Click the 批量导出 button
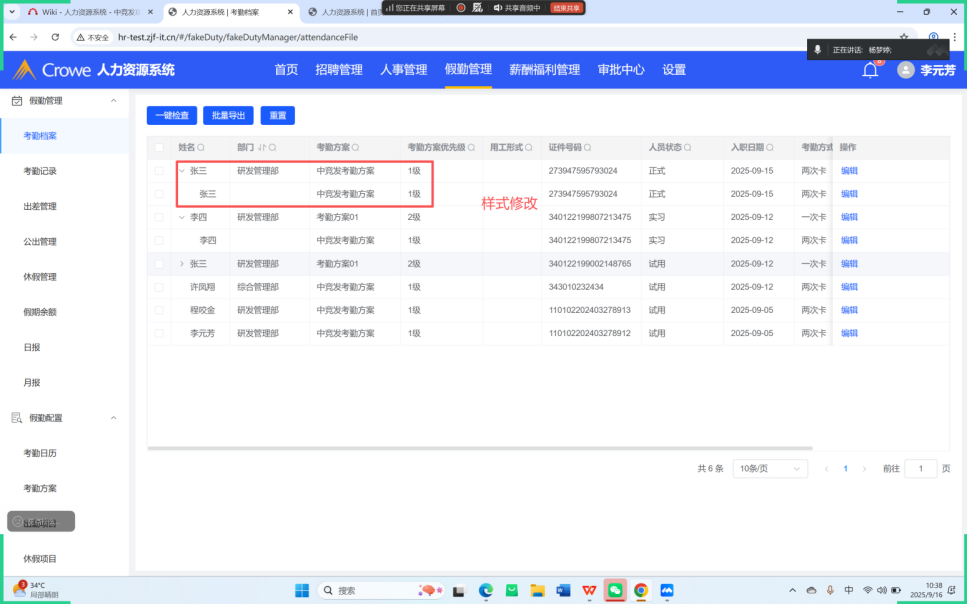The image size is (968, 605). click(x=228, y=116)
